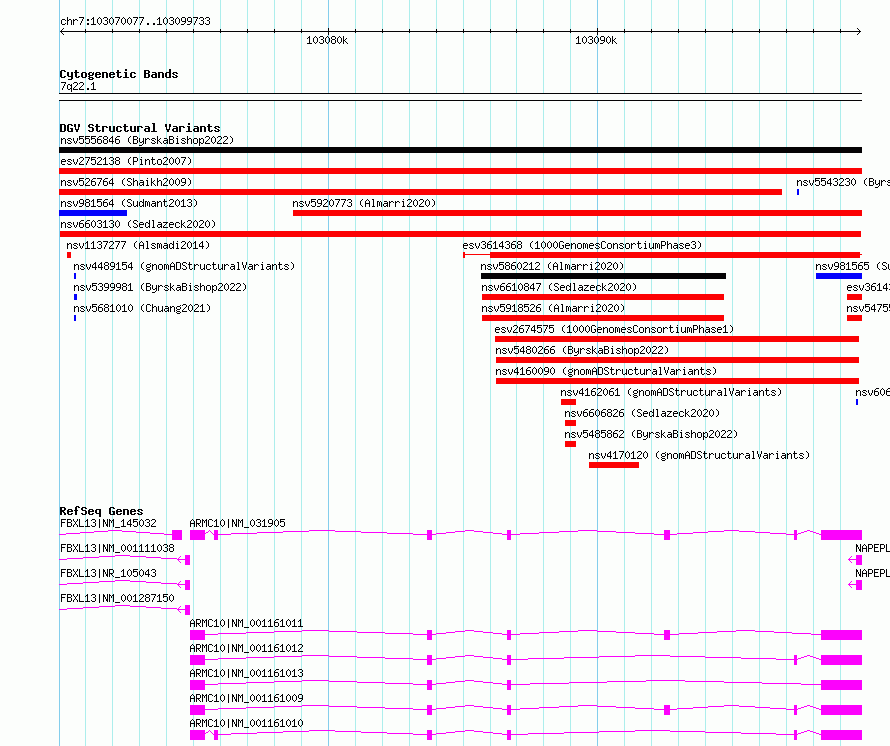Image resolution: width=890 pixels, height=746 pixels.
Task: Select the nsv5399981 blue tick marker
Action: [x=75, y=297]
